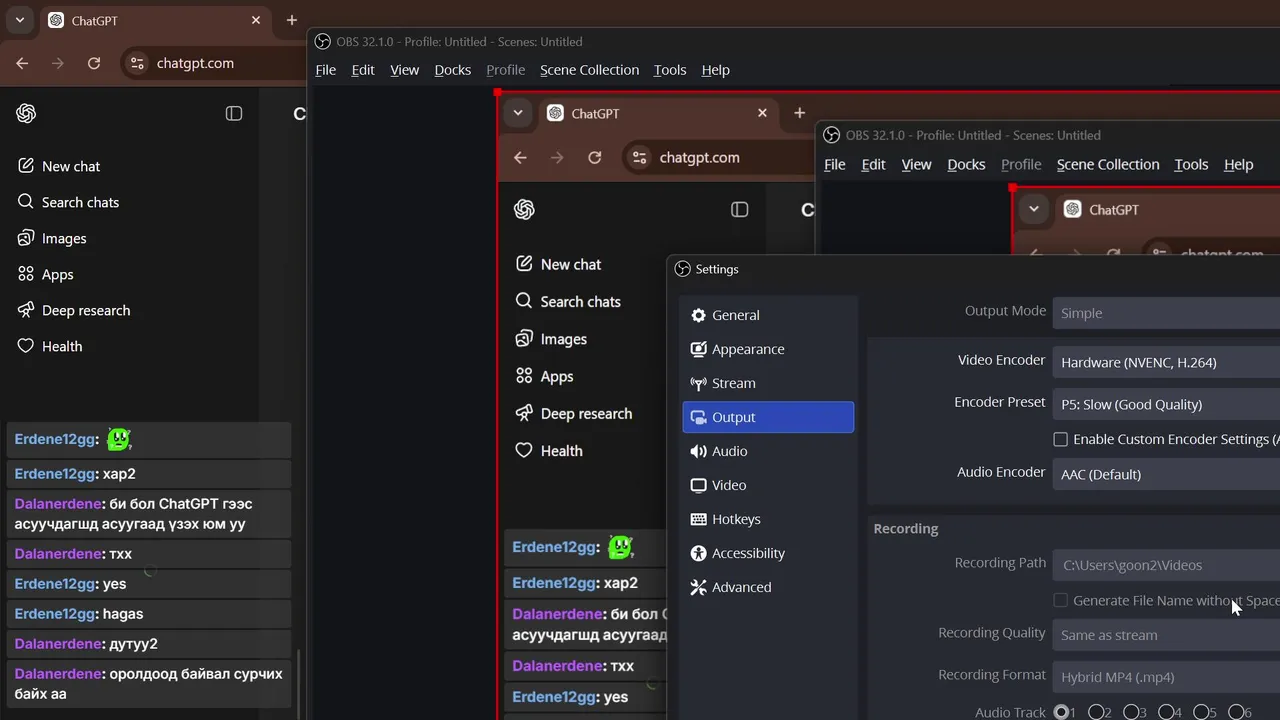The height and width of the screenshot is (720, 1280).
Task: Open Help menu in the outer OBS window
Action: [x=715, y=70]
